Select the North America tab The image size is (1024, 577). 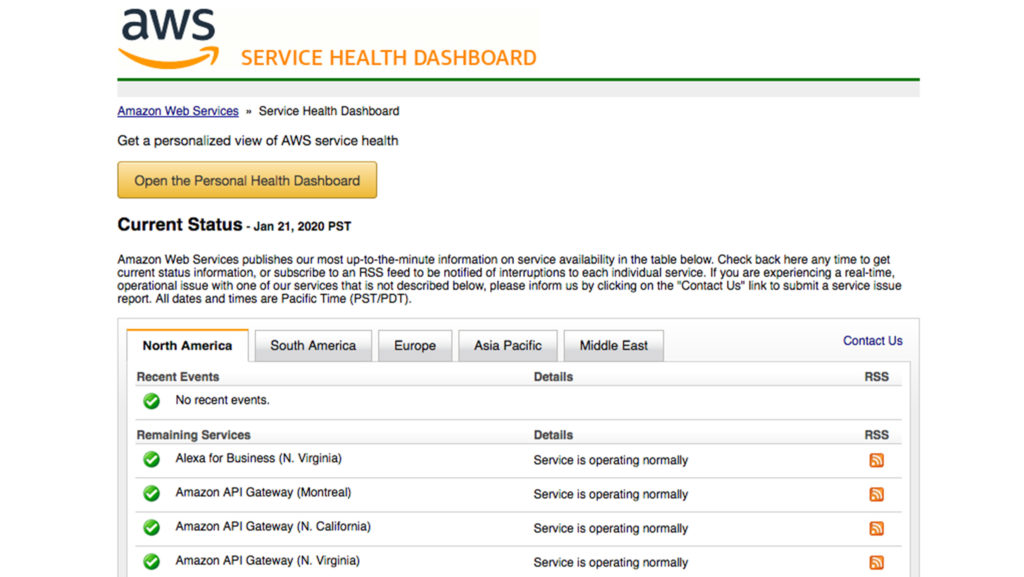pos(187,345)
